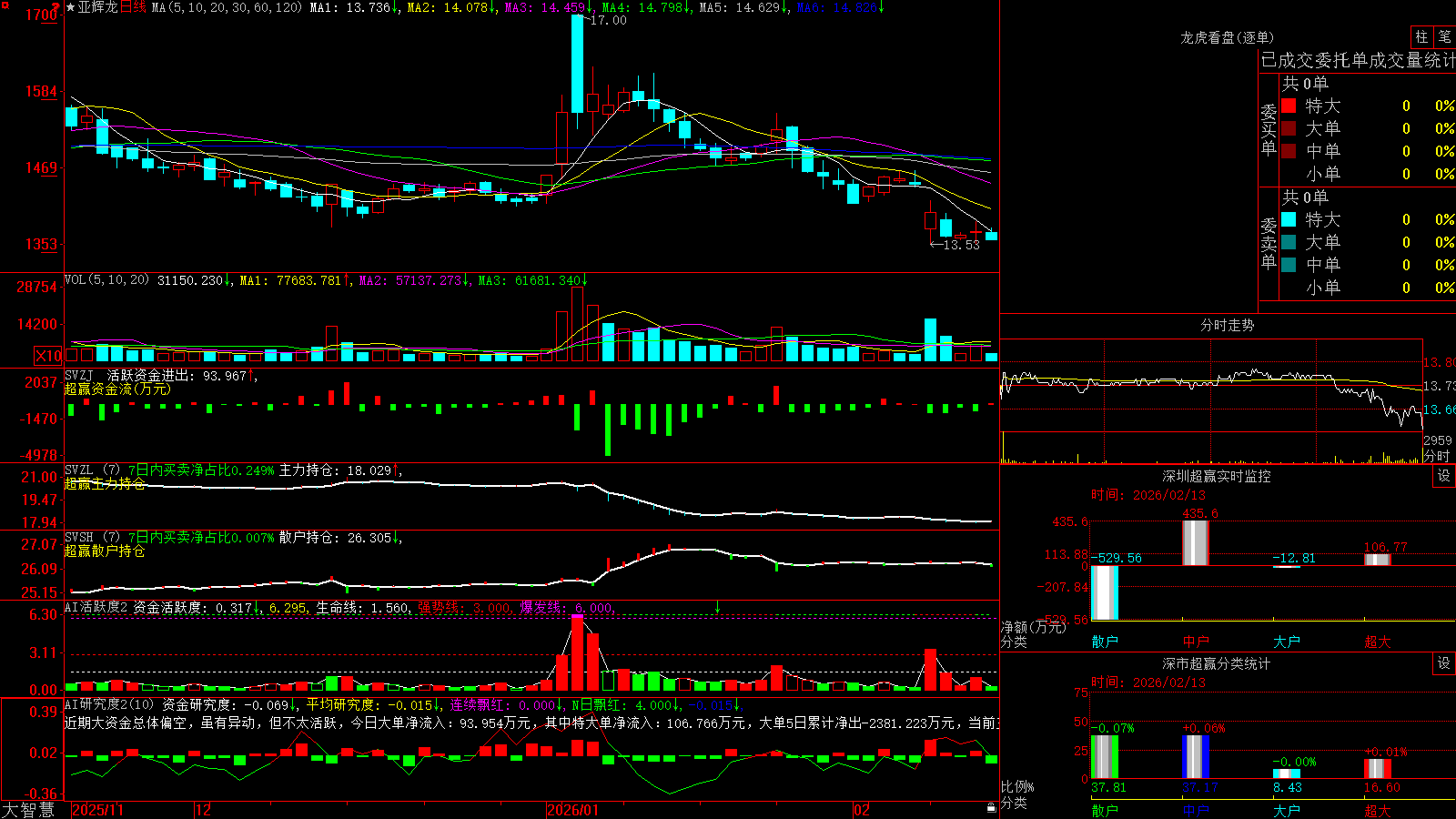Viewport: 1456px width, 819px height.
Task: Click the 17.00 high price annotation
Action: 609,20
